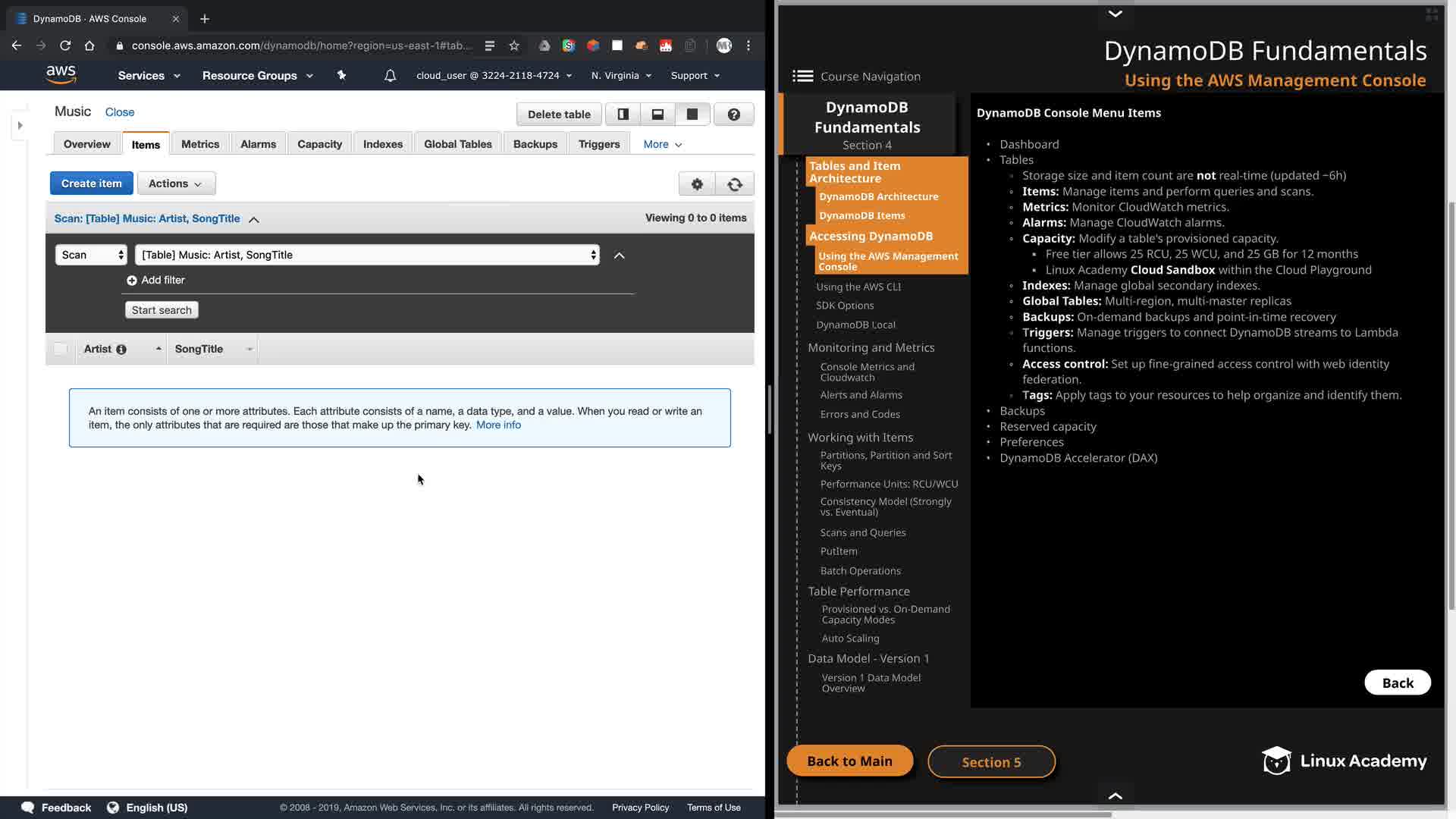
Task: Click the pin shortcuts icon in AWS navbar
Action: [x=341, y=76]
